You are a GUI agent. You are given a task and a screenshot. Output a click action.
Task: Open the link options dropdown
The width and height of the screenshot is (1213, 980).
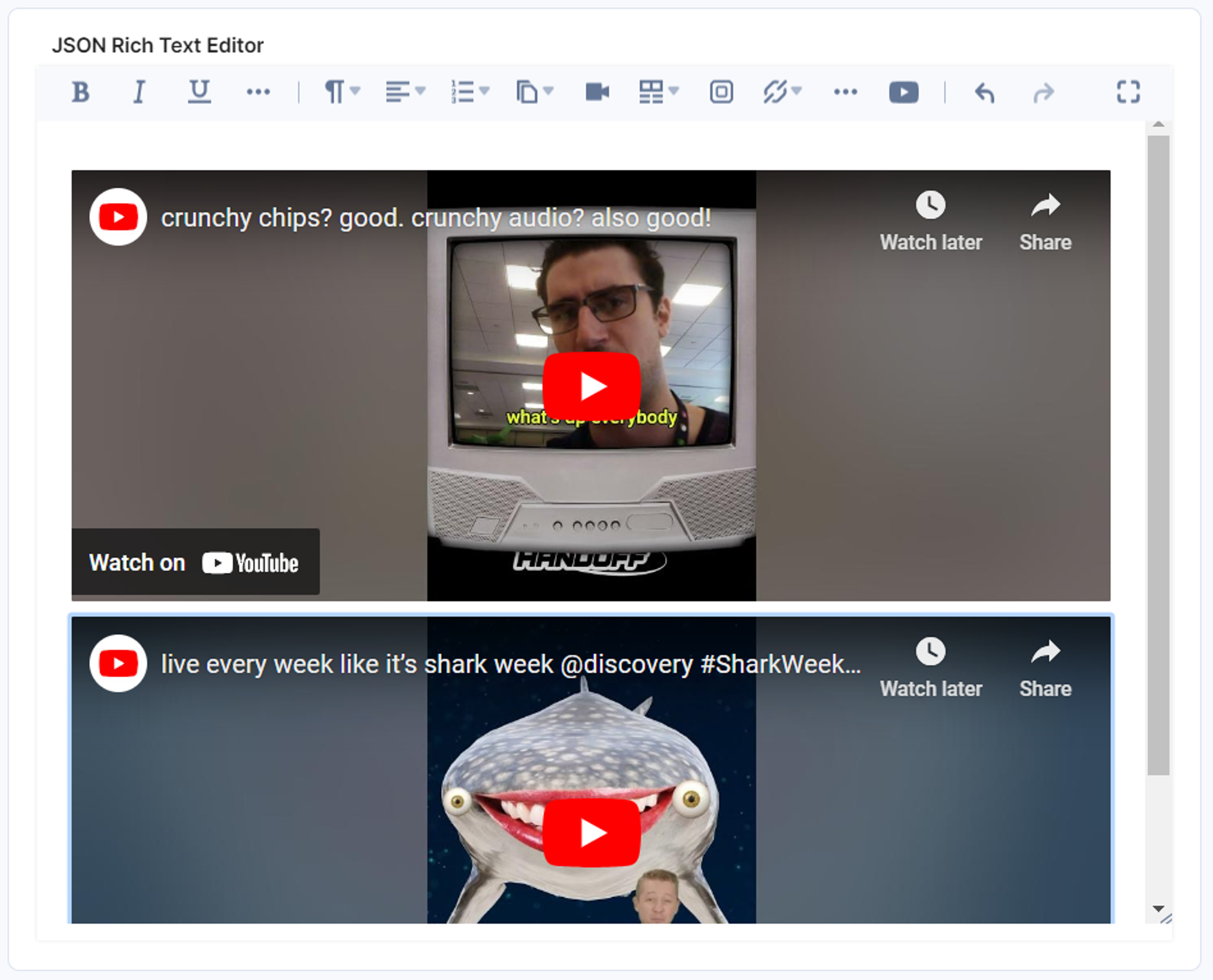782,92
